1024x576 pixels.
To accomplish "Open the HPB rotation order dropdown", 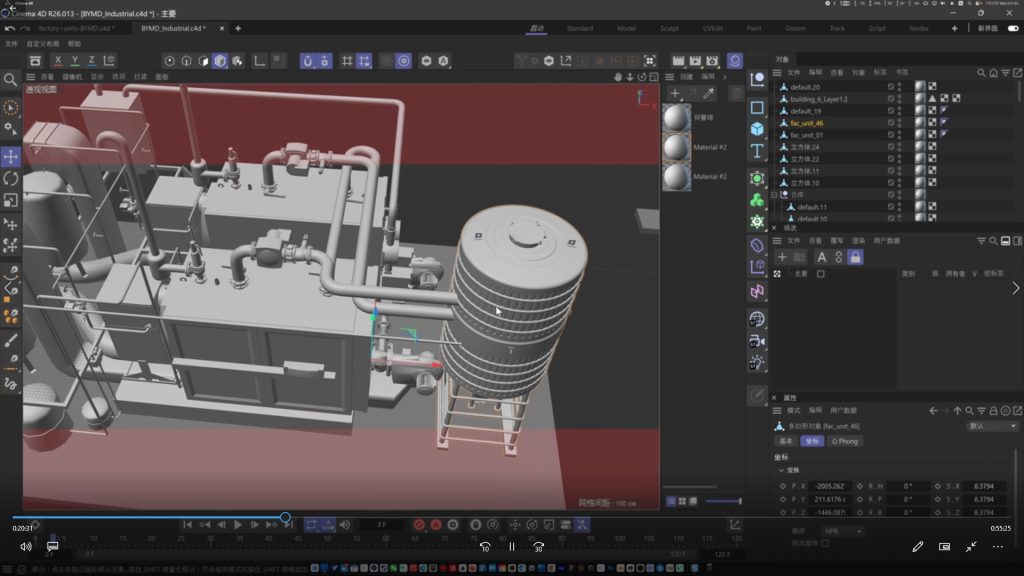I will (842, 531).
